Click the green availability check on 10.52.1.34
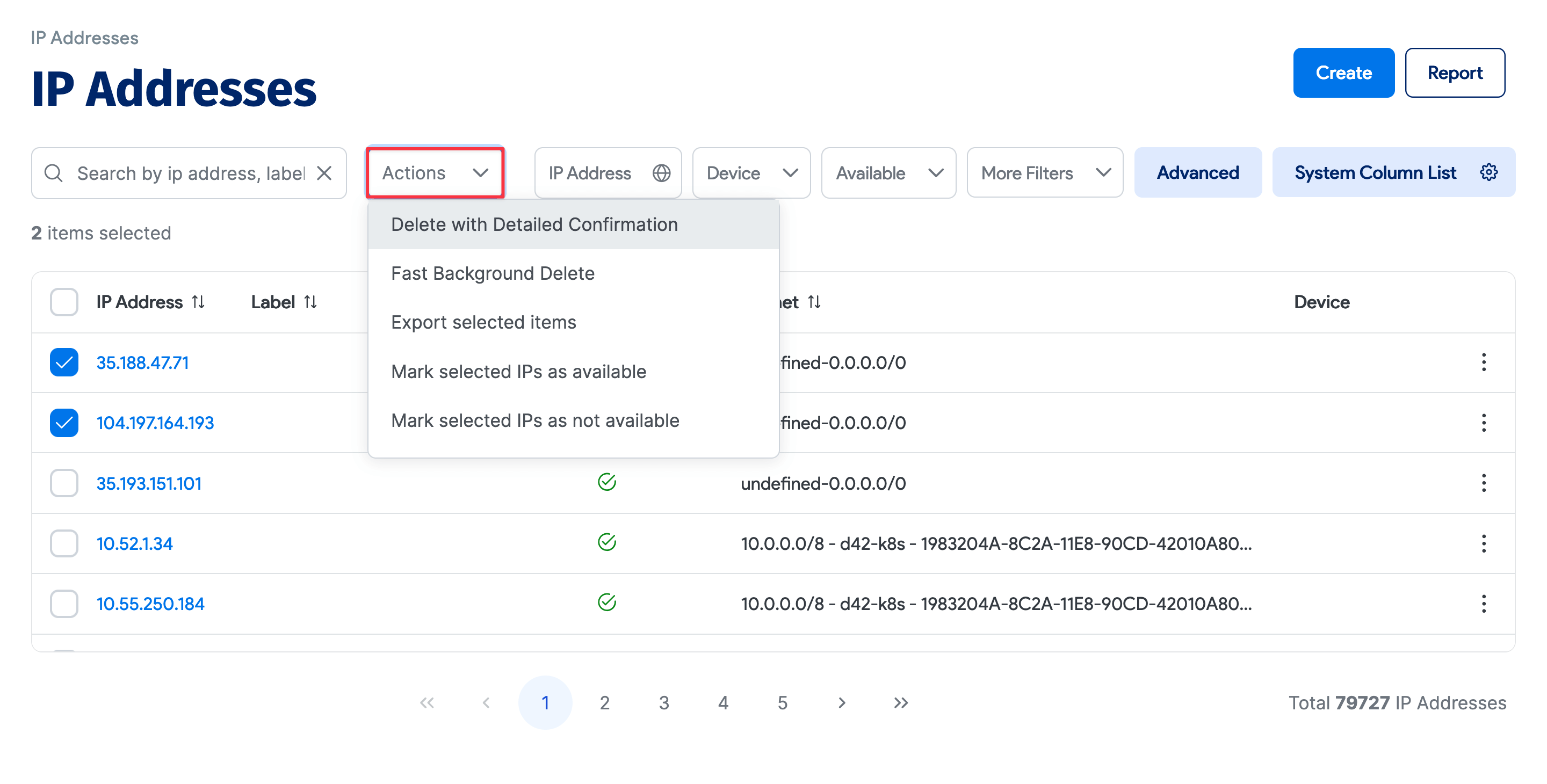This screenshot has width=1547, height=784. (x=607, y=542)
